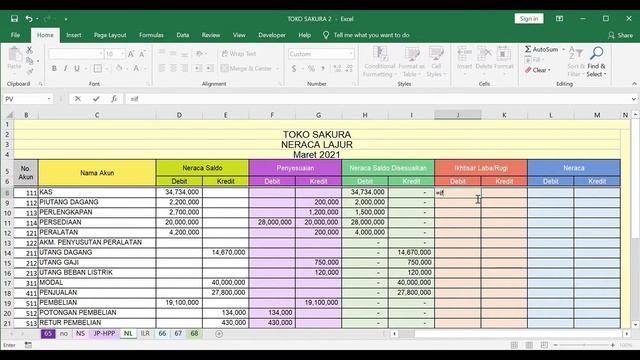Toggle Italic formatting
Screen dimensions: 640x360
pyautogui.click(x=65, y=69)
